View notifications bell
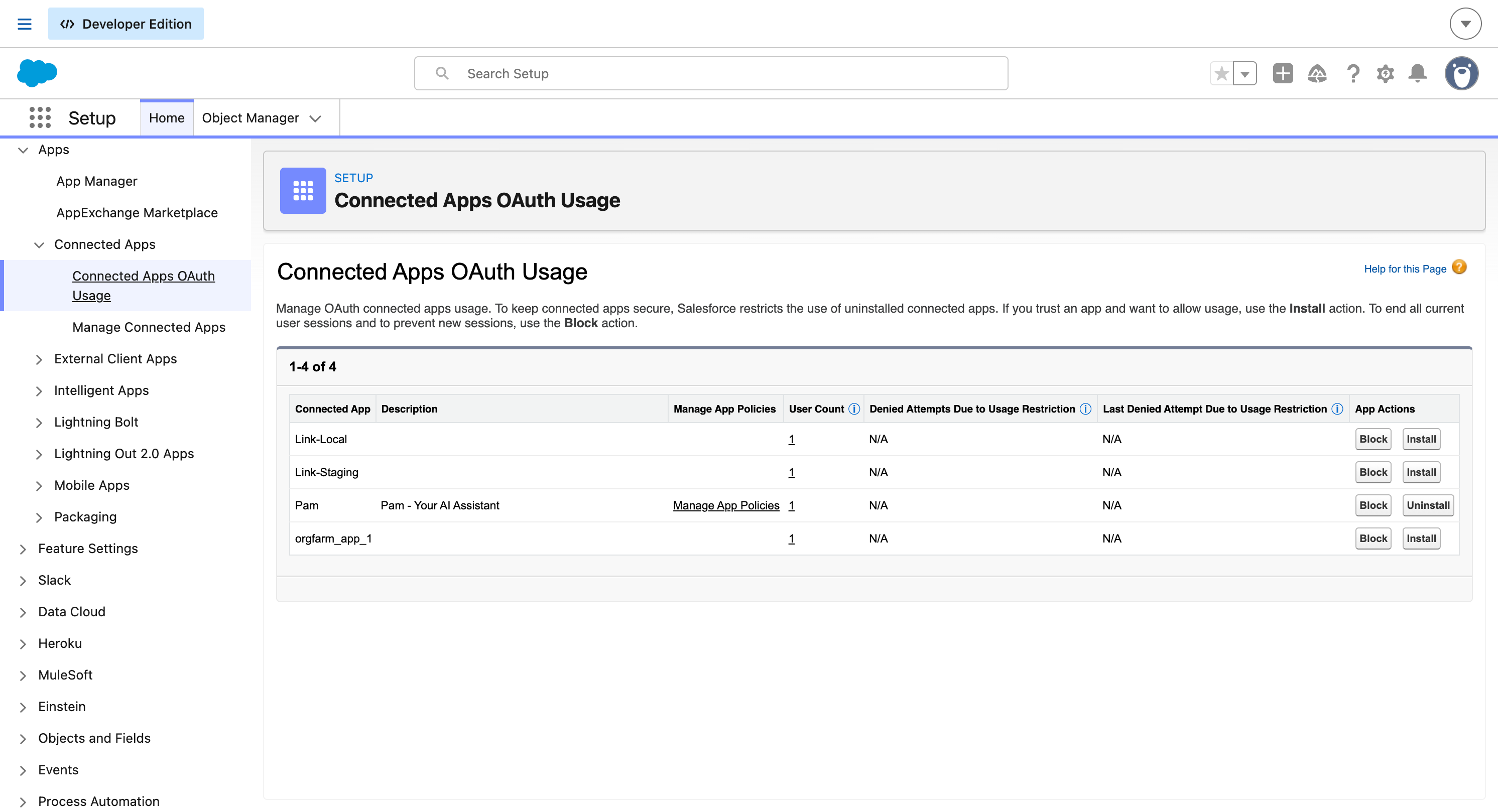The height and width of the screenshot is (812, 1498). pyautogui.click(x=1418, y=73)
